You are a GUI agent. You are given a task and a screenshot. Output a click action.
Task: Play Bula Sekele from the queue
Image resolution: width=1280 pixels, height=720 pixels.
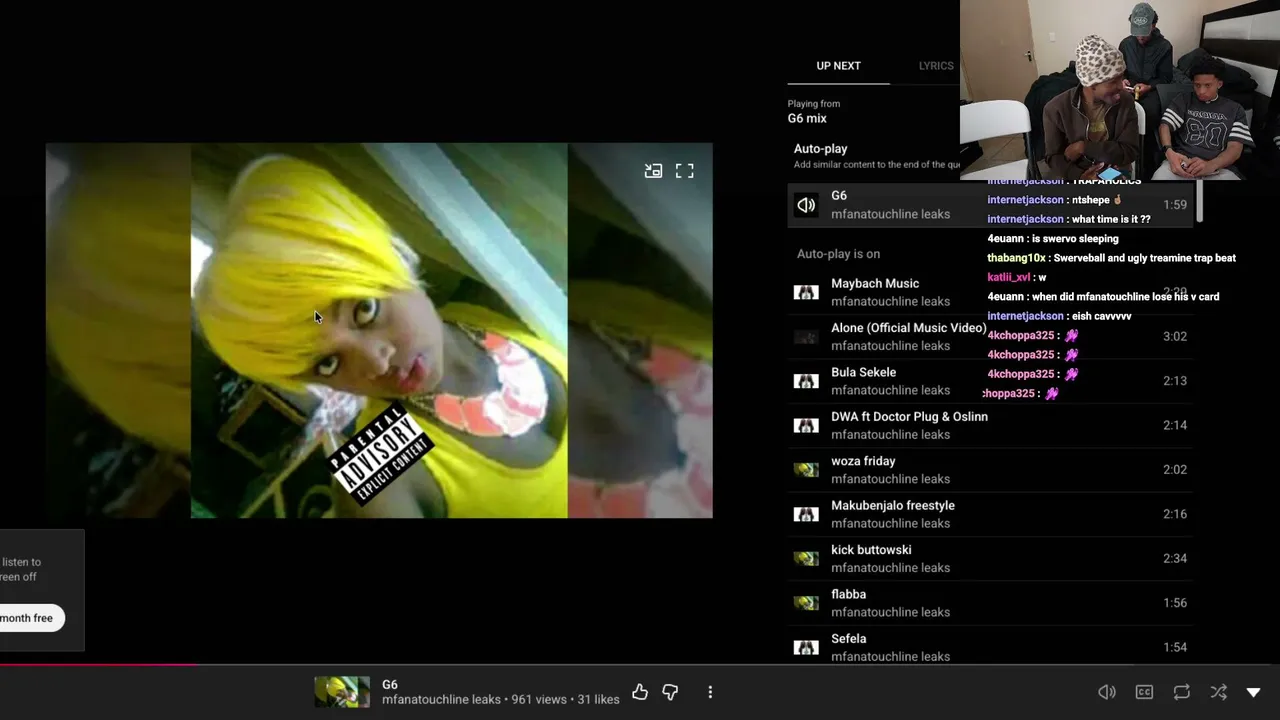[x=863, y=372]
